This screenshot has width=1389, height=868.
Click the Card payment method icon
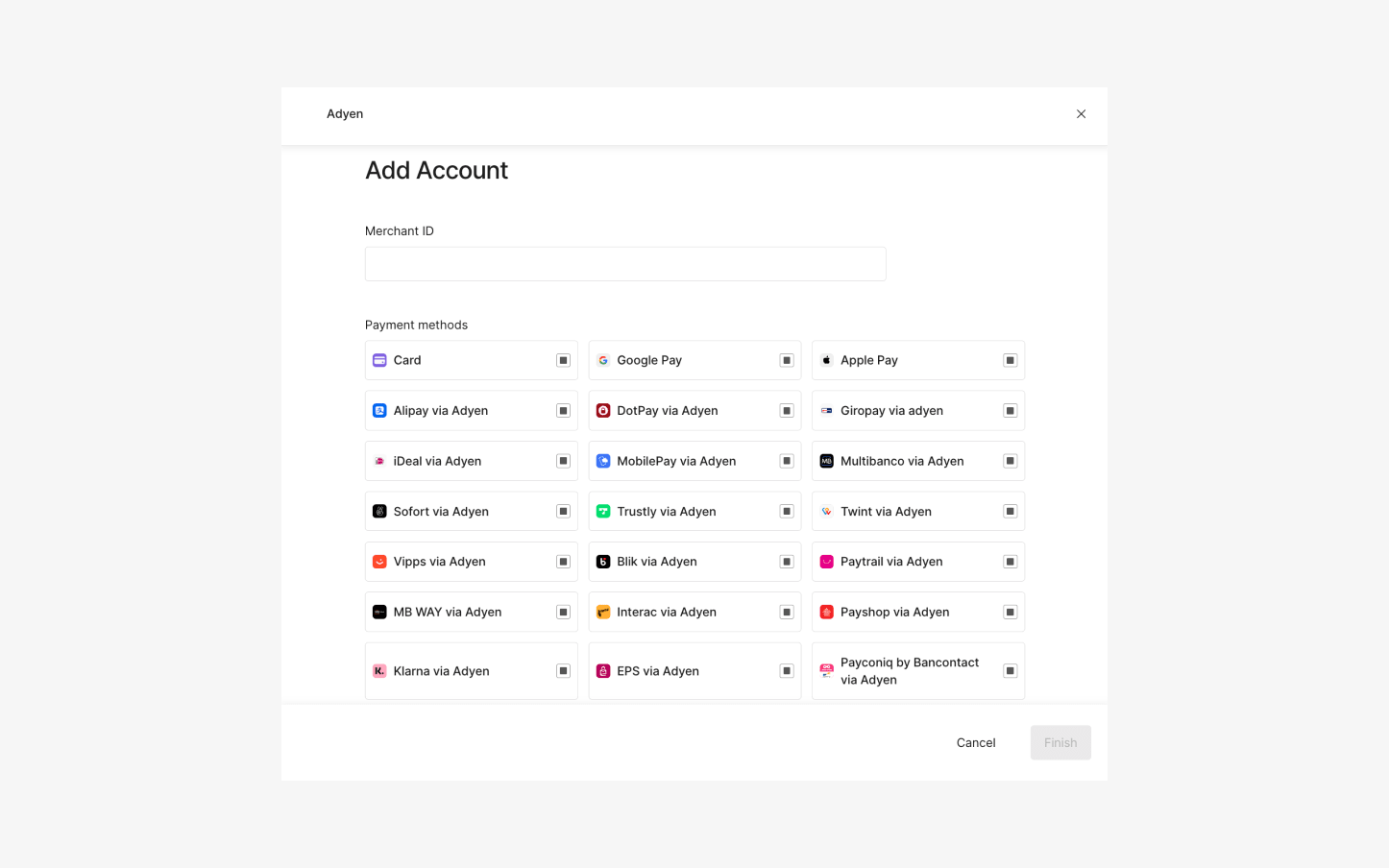(379, 360)
